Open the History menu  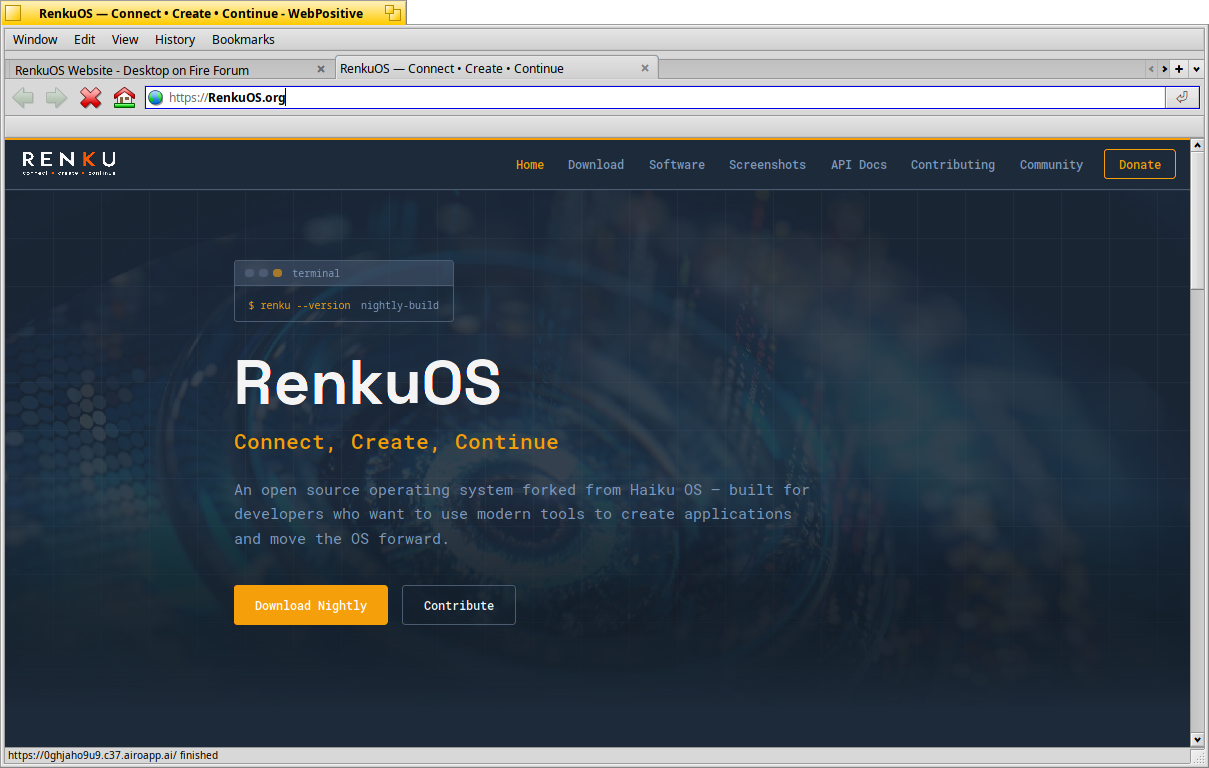point(175,40)
